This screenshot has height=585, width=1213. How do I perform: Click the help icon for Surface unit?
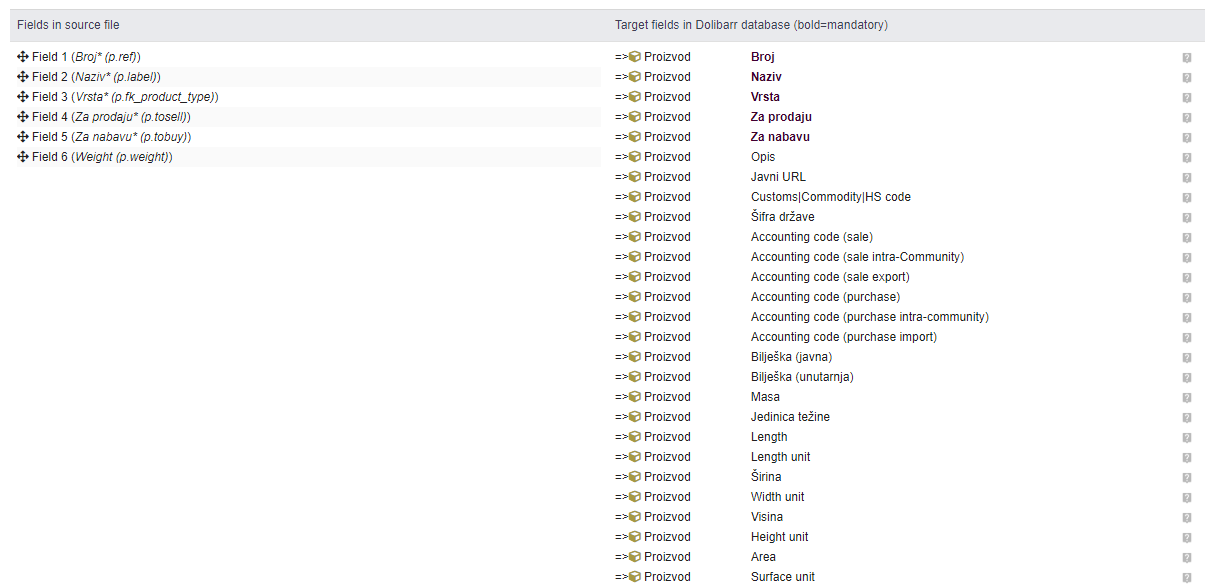(x=1187, y=577)
